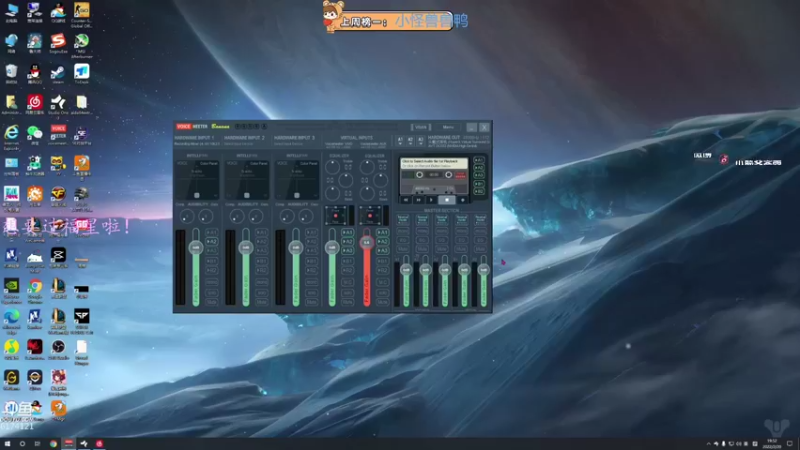Viewport: 800px width, 450px height.
Task: Enable mono on Hardware Input 1
Action: [211, 282]
